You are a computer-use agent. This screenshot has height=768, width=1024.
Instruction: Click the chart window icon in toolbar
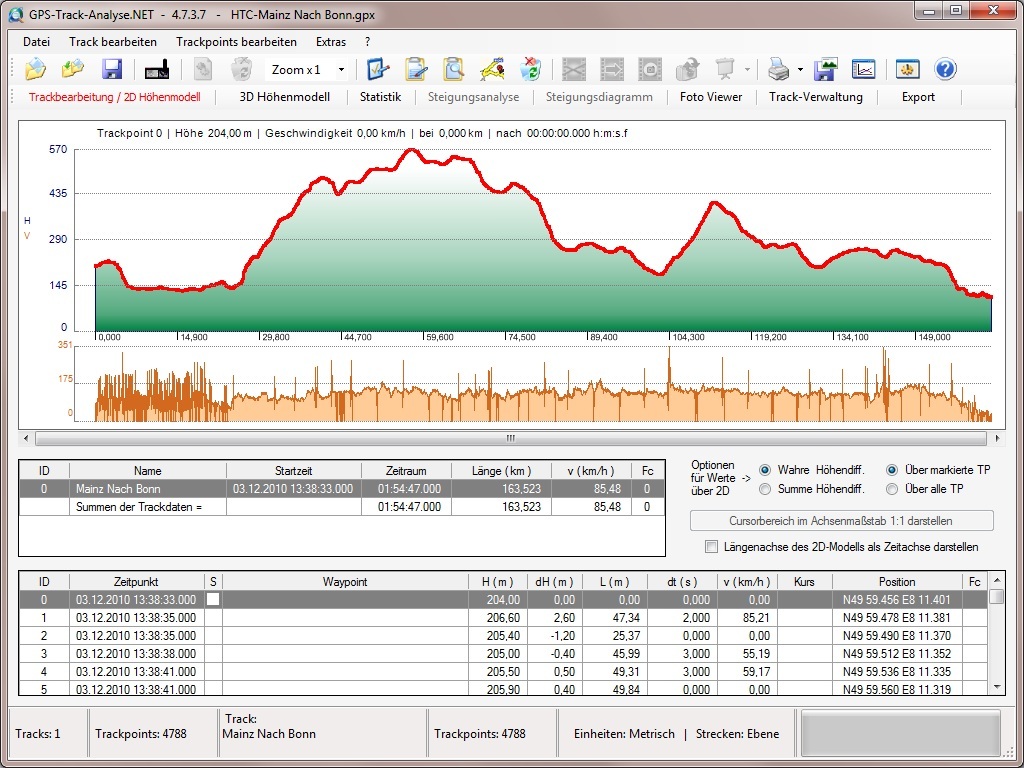coord(863,69)
